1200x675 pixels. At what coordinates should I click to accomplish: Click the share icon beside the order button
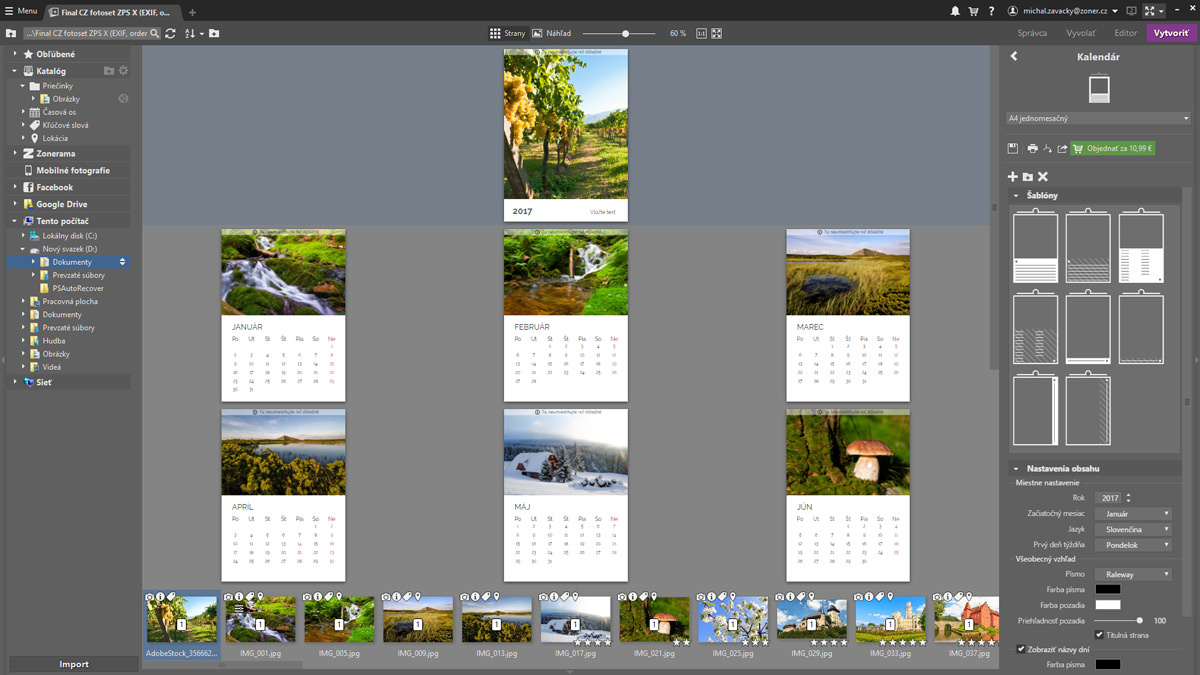pos(1062,148)
